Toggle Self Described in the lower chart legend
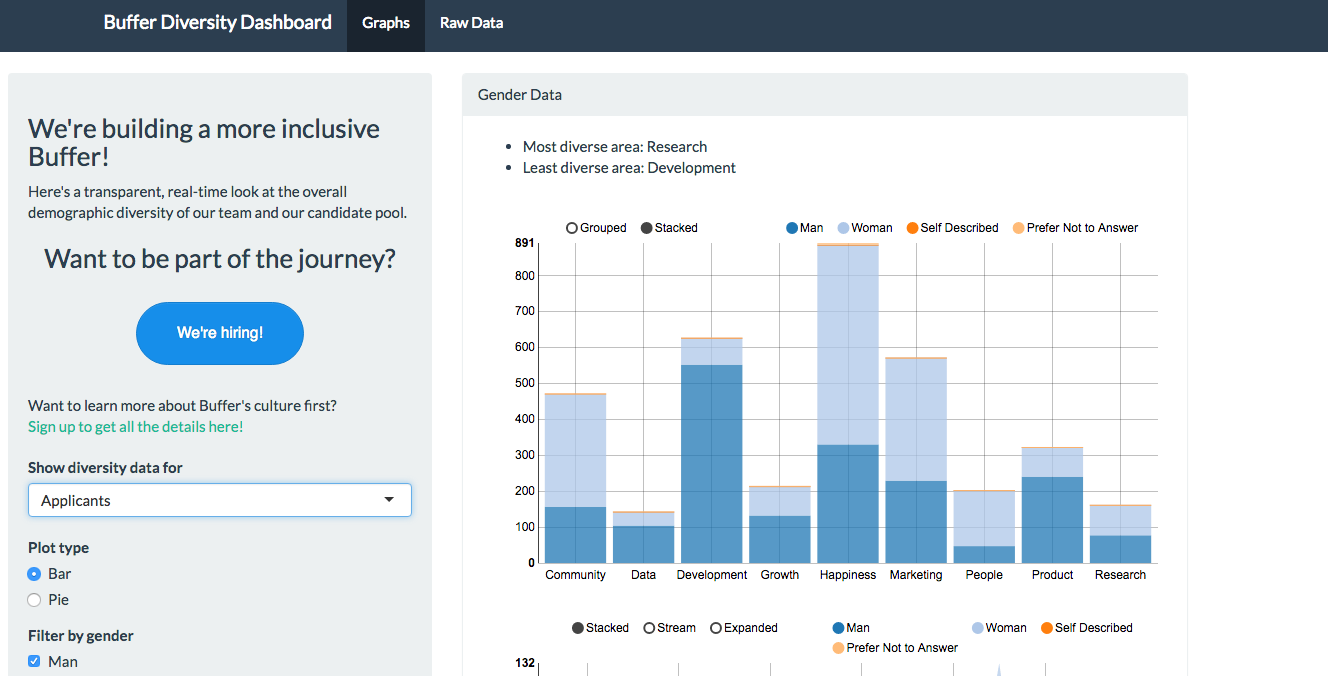The height and width of the screenshot is (676, 1328). click(x=1087, y=628)
